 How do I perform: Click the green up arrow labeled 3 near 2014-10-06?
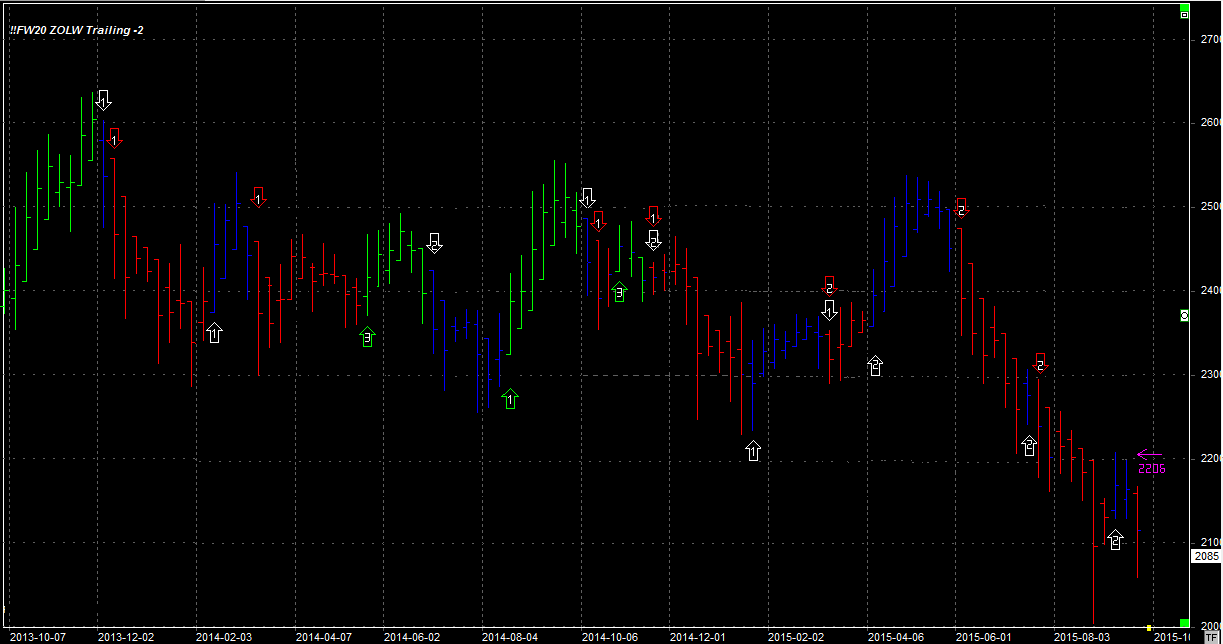[619, 291]
